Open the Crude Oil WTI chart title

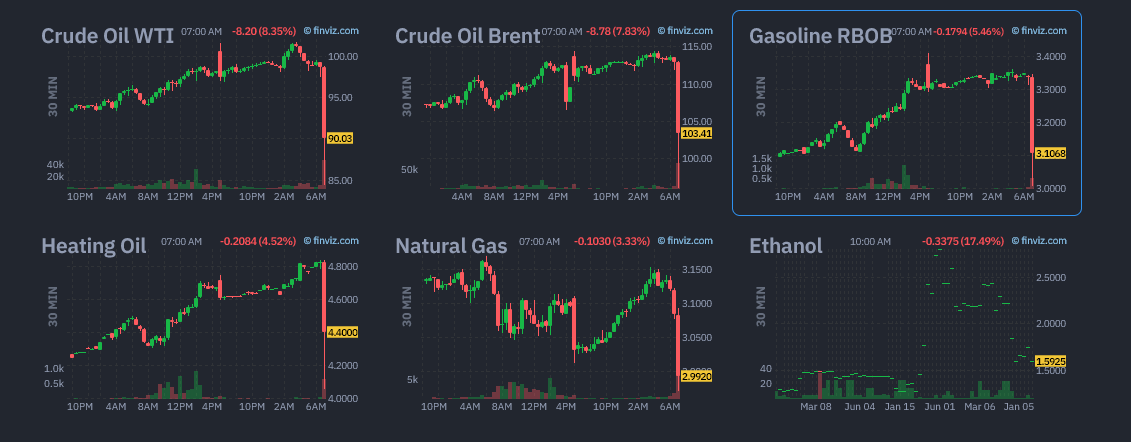click(107, 36)
